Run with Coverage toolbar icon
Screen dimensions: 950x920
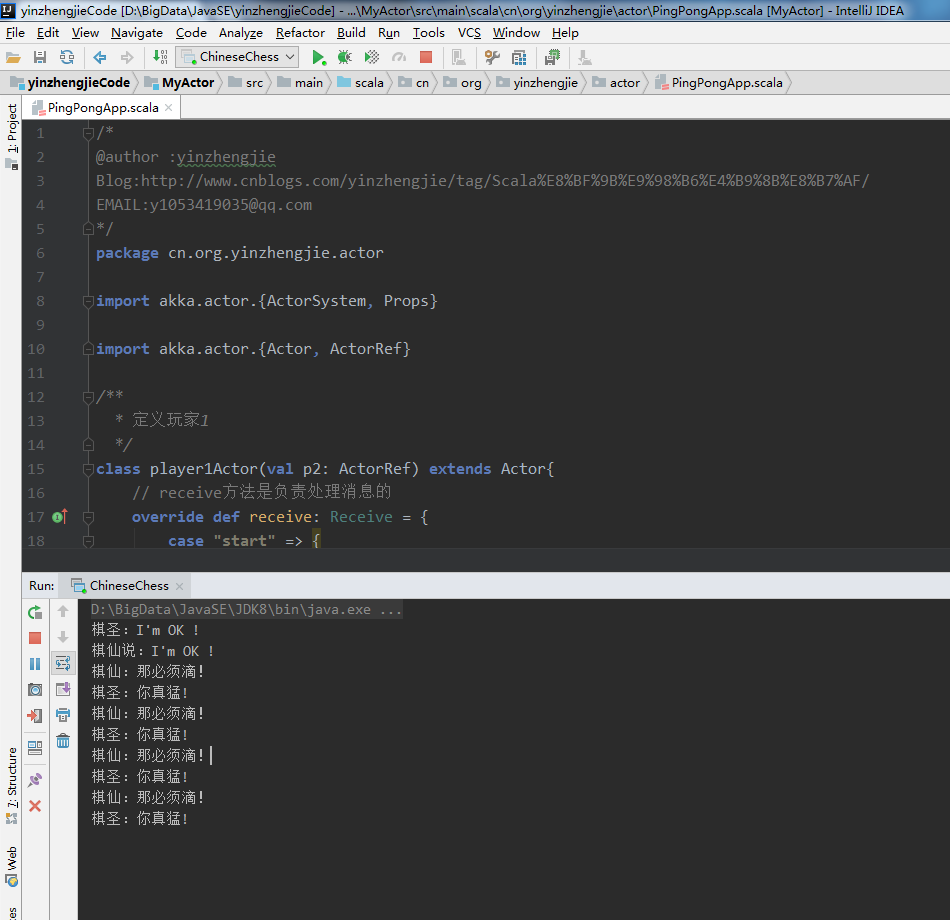click(x=371, y=58)
